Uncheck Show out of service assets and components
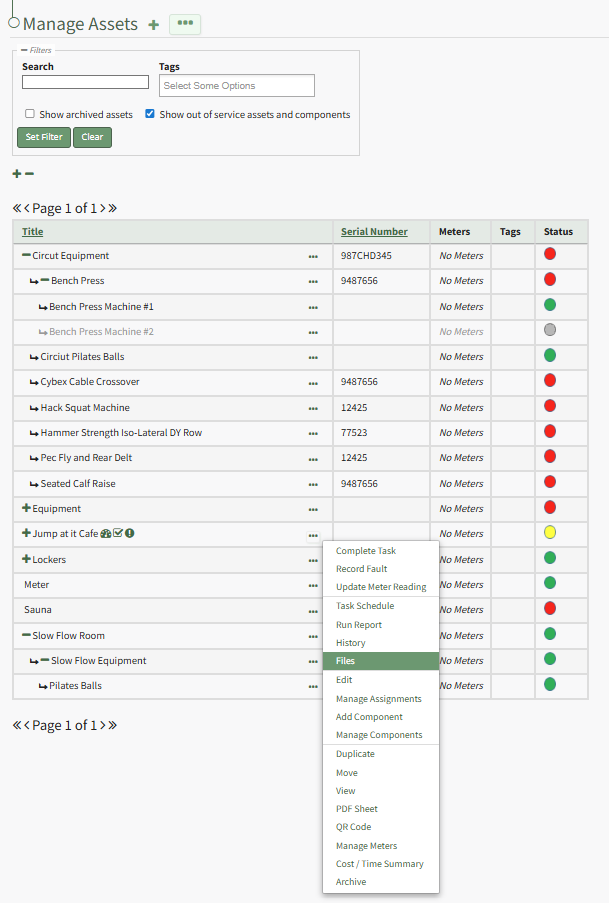609x903 pixels. click(x=150, y=114)
